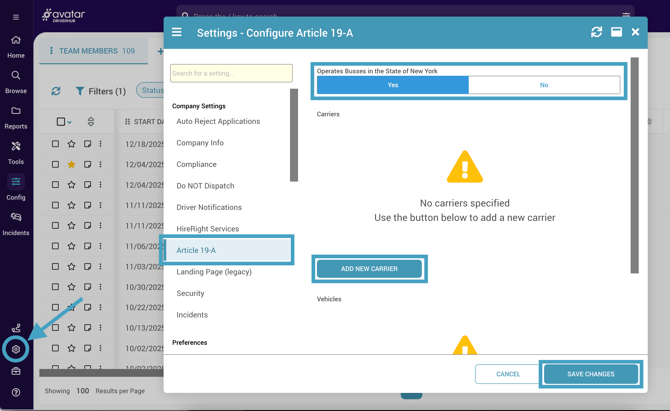Open Incidents in the left sidebar
This screenshot has width=670, height=411.
16,223
